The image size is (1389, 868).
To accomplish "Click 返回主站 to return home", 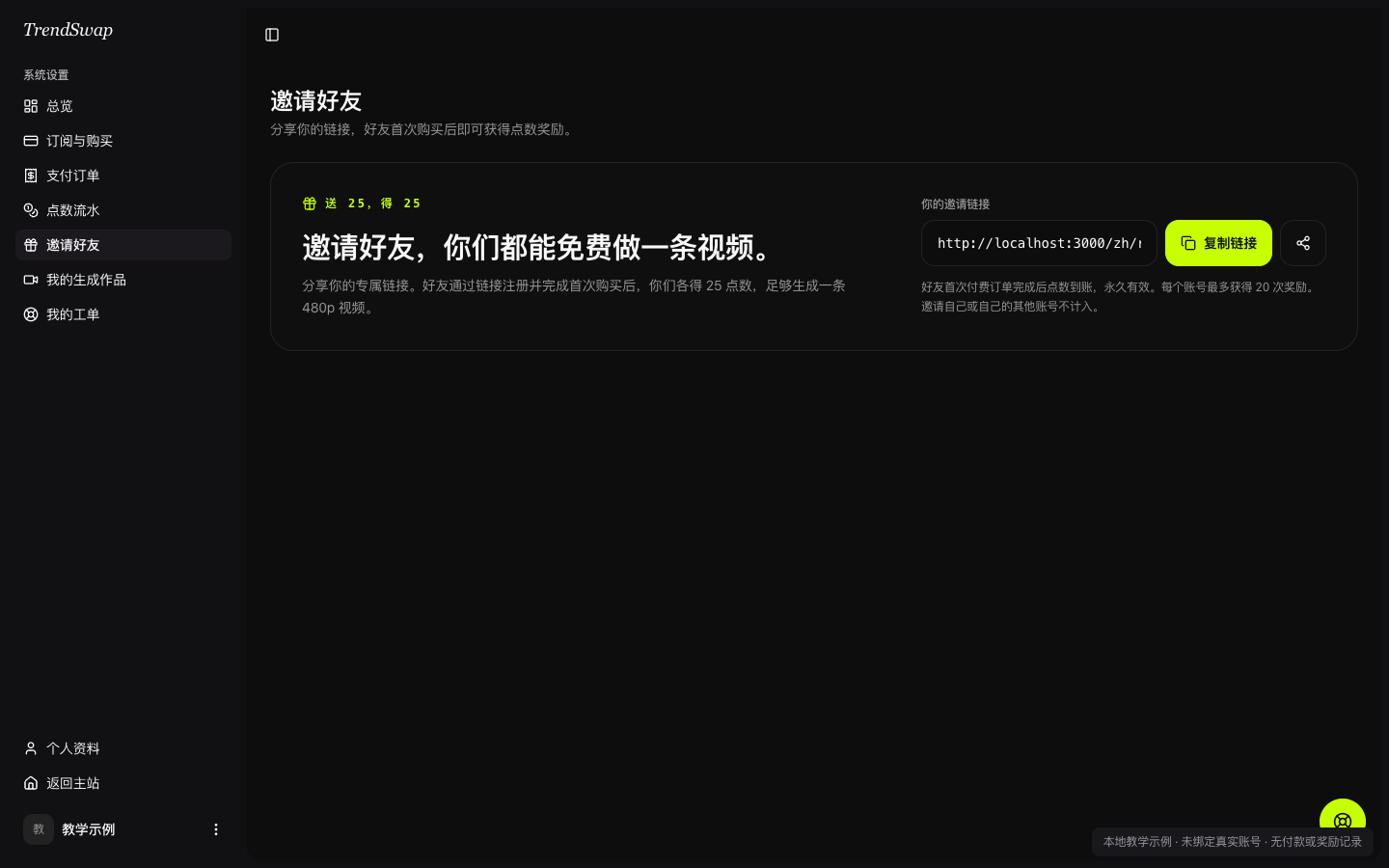I will coord(123,783).
